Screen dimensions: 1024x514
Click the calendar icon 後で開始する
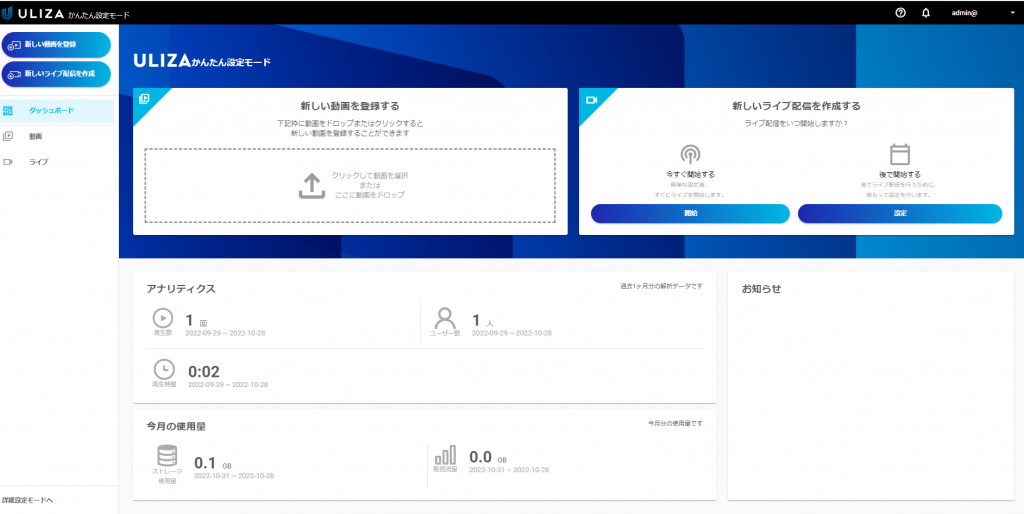899,154
